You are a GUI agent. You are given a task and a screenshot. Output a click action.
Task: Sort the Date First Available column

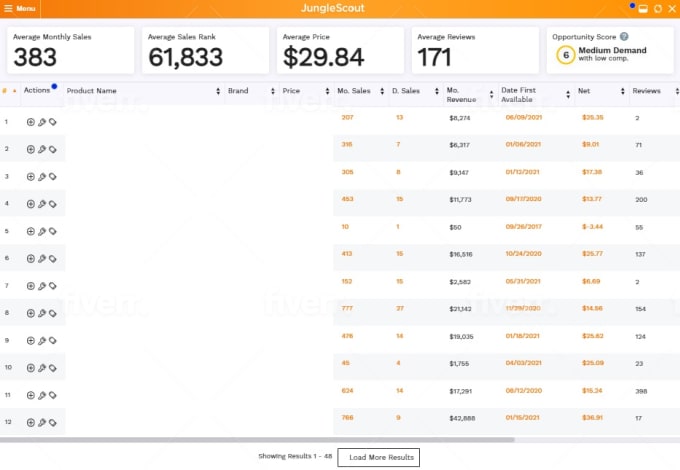568,95
